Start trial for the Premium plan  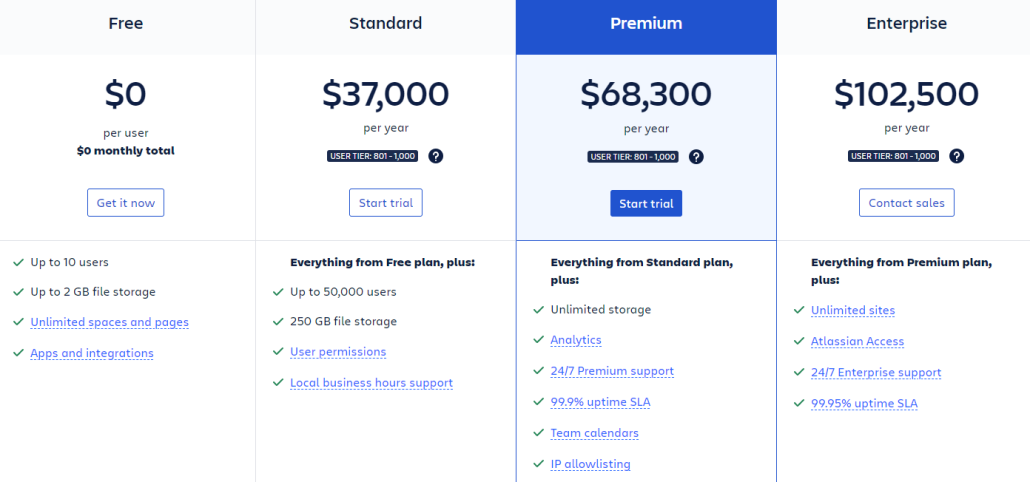(646, 203)
